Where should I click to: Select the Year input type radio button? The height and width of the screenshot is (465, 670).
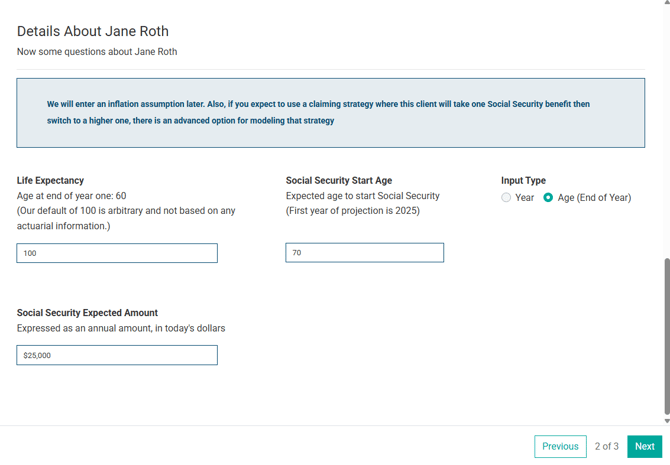click(506, 197)
